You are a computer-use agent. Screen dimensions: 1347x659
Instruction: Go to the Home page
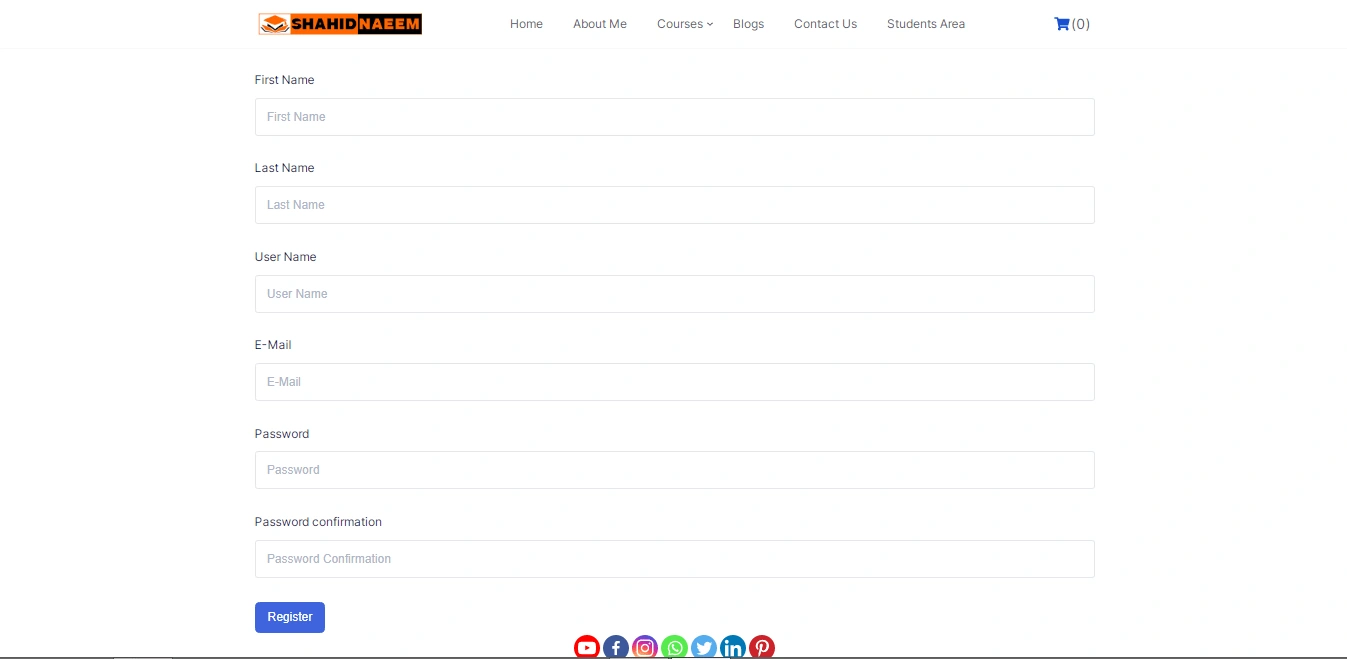526,24
